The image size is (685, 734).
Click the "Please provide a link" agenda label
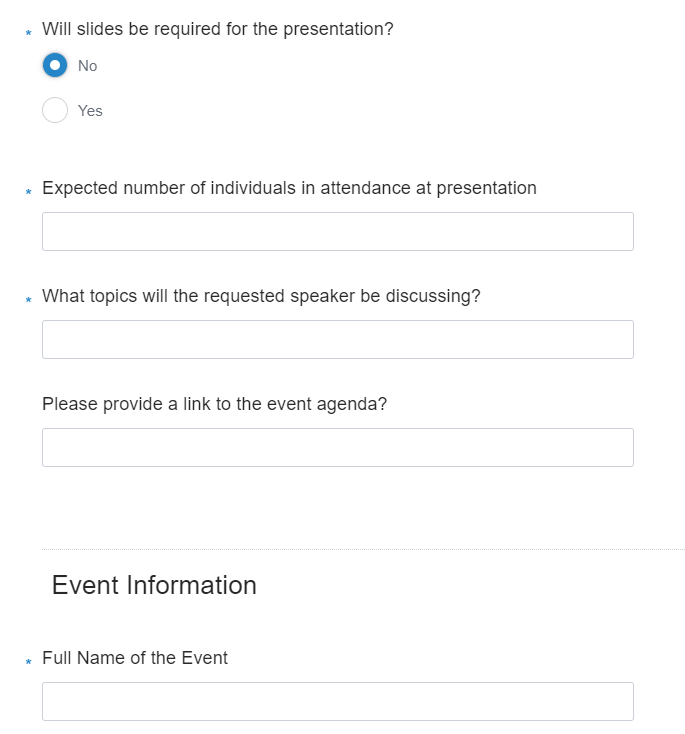tap(214, 404)
